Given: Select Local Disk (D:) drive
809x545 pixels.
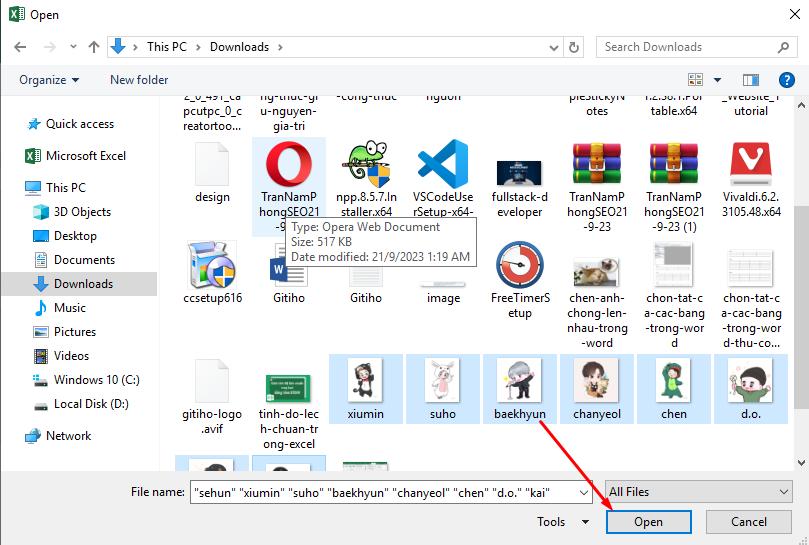Looking at the screenshot, I should point(81,404).
